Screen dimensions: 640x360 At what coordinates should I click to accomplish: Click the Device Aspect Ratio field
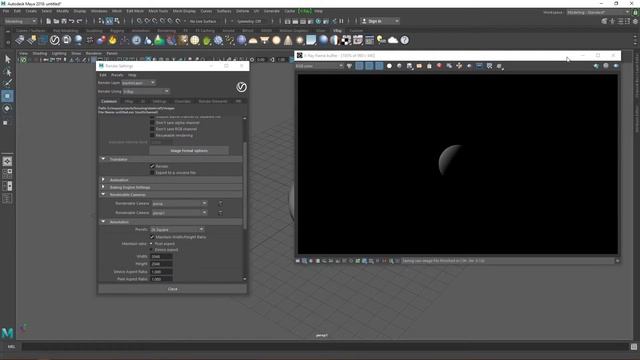(162, 271)
